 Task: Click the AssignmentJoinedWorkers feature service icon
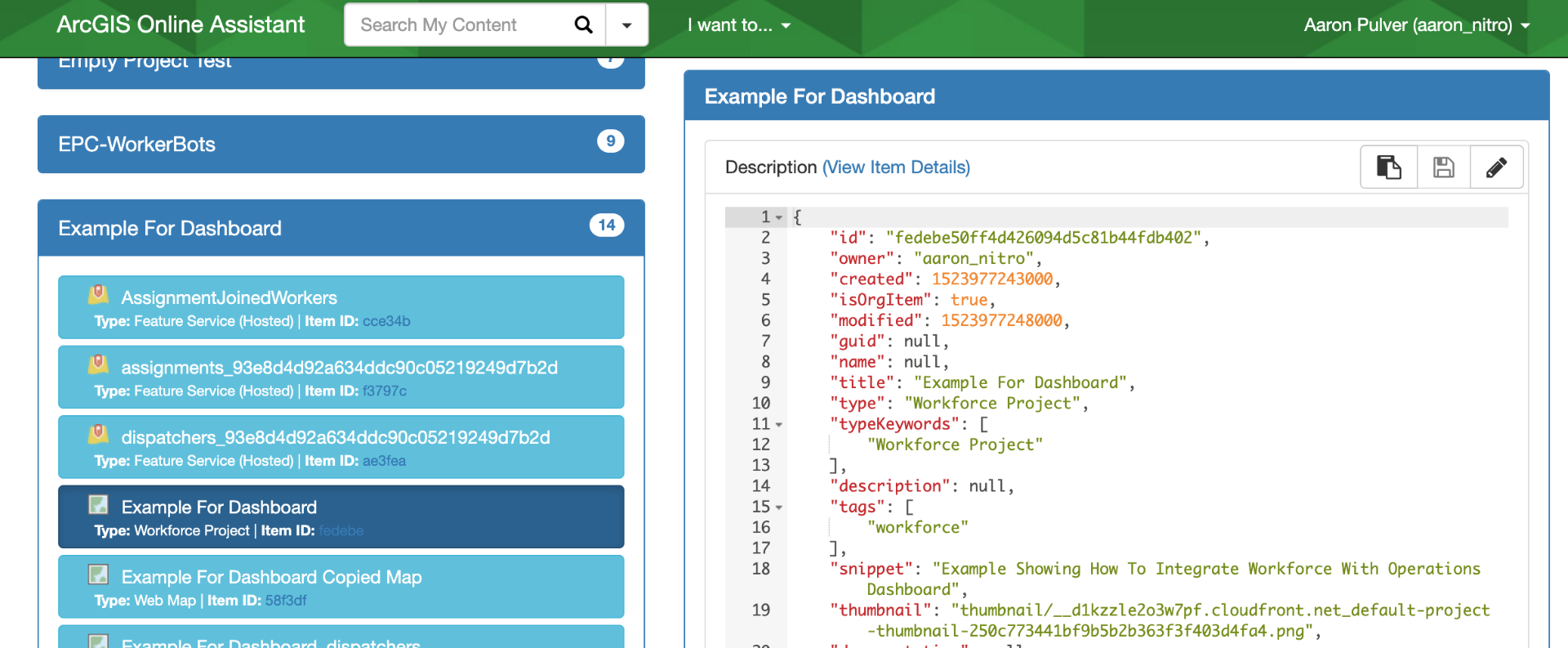(x=99, y=294)
